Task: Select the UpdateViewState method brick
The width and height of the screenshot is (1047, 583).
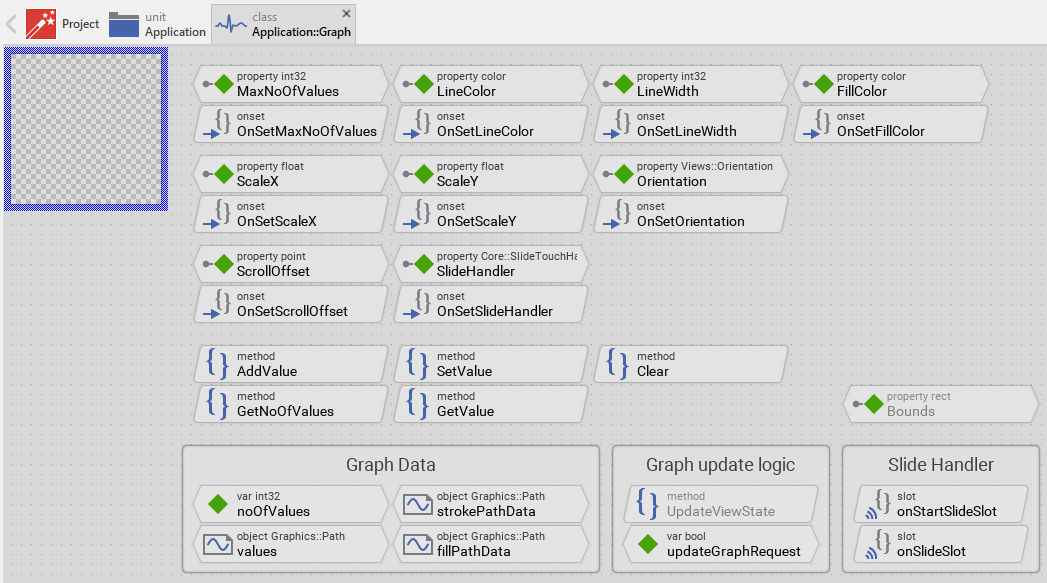Action: [720, 504]
